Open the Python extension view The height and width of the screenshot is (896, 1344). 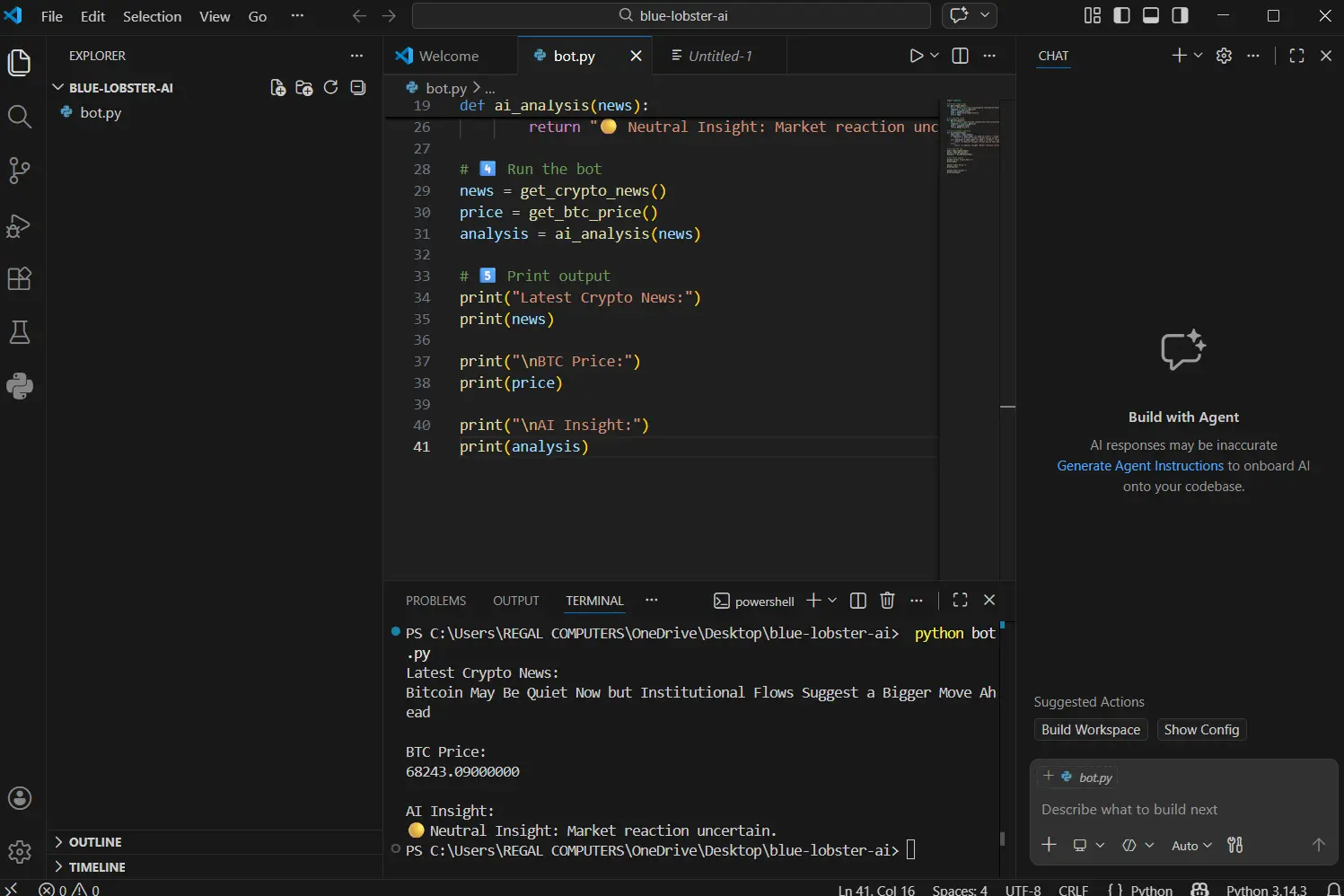tap(19, 386)
